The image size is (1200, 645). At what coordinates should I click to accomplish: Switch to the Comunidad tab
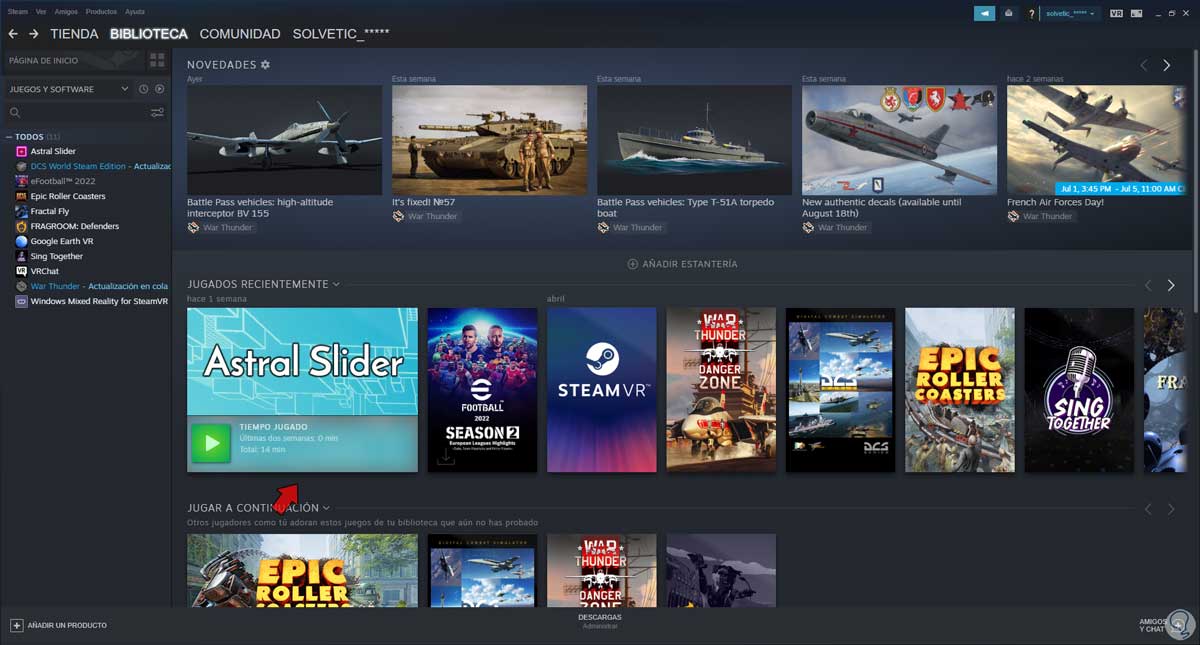pos(240,34)
